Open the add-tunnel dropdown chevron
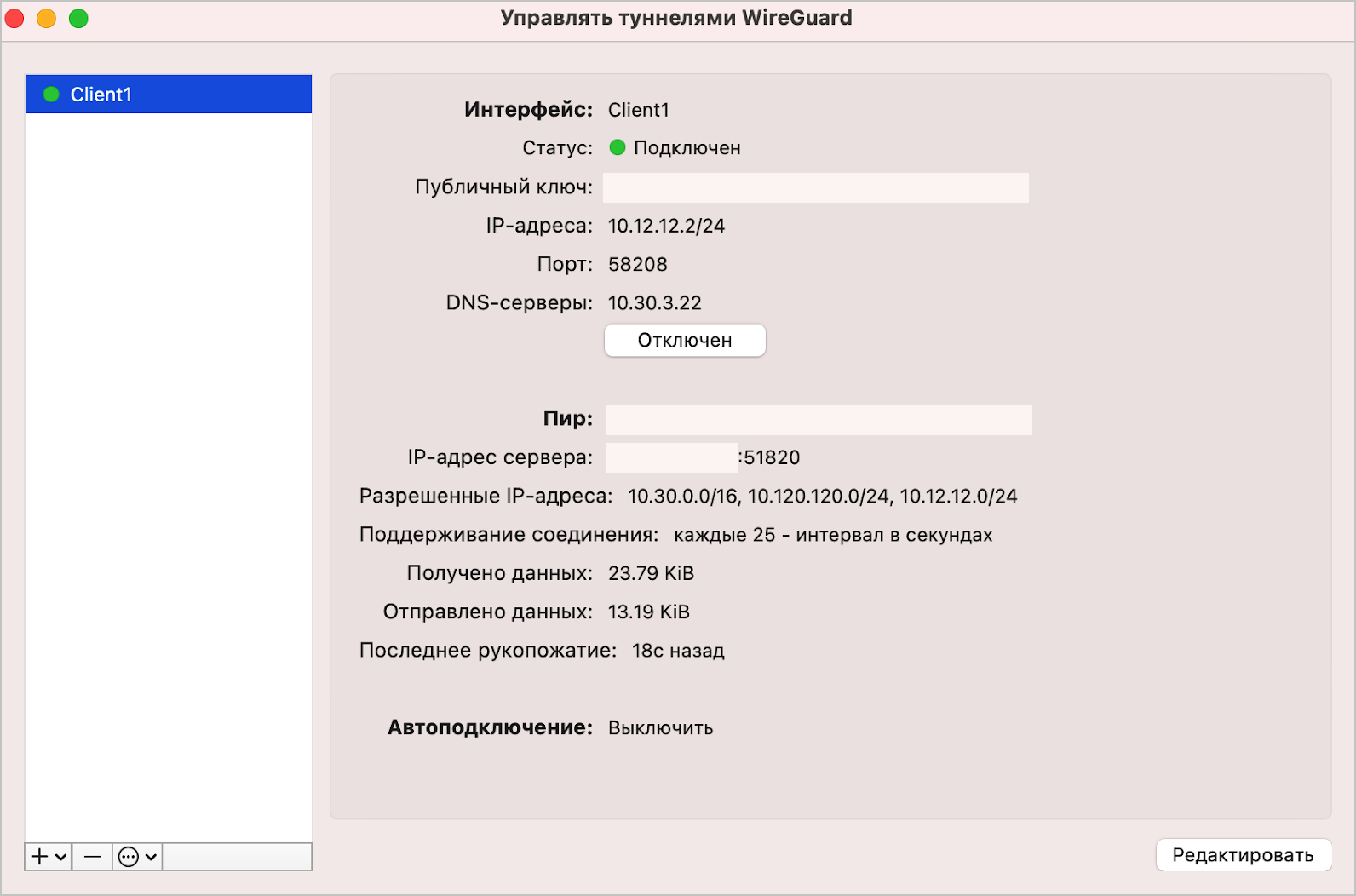Image resolution: width=1356 pixels, height=896 pixels. pos(61,857)
